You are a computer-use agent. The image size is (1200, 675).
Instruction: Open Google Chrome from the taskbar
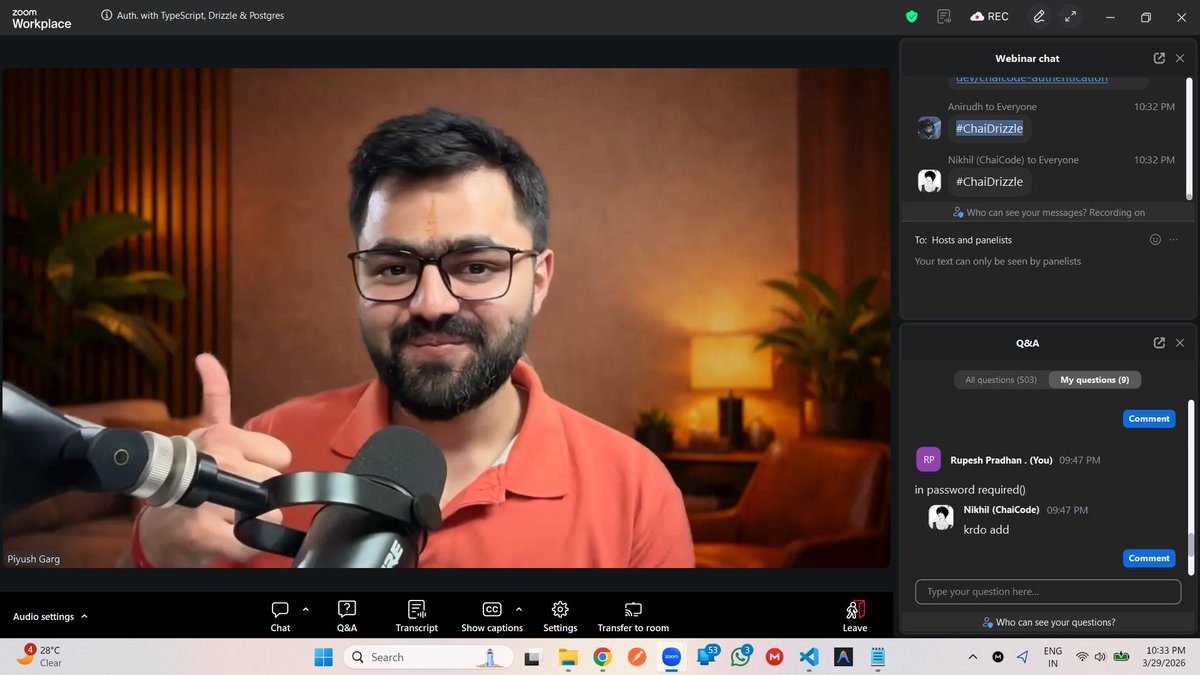click(x=602, y=657)
